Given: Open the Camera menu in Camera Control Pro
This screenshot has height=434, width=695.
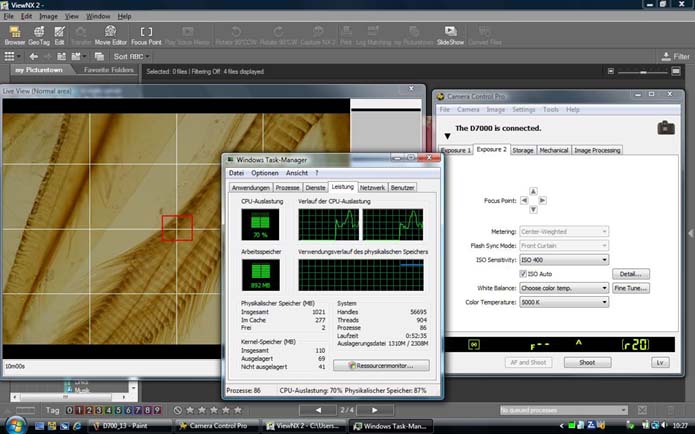Looking at the screenshot, I should (468, 109).
